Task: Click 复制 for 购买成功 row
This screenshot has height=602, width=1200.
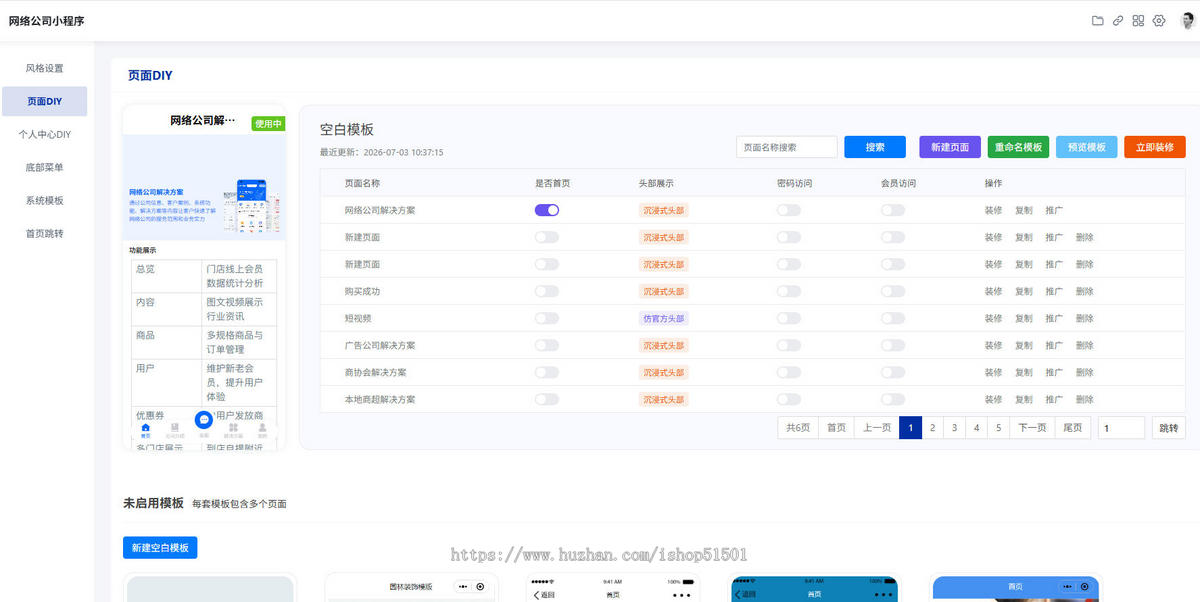Action: (1024, 291)
